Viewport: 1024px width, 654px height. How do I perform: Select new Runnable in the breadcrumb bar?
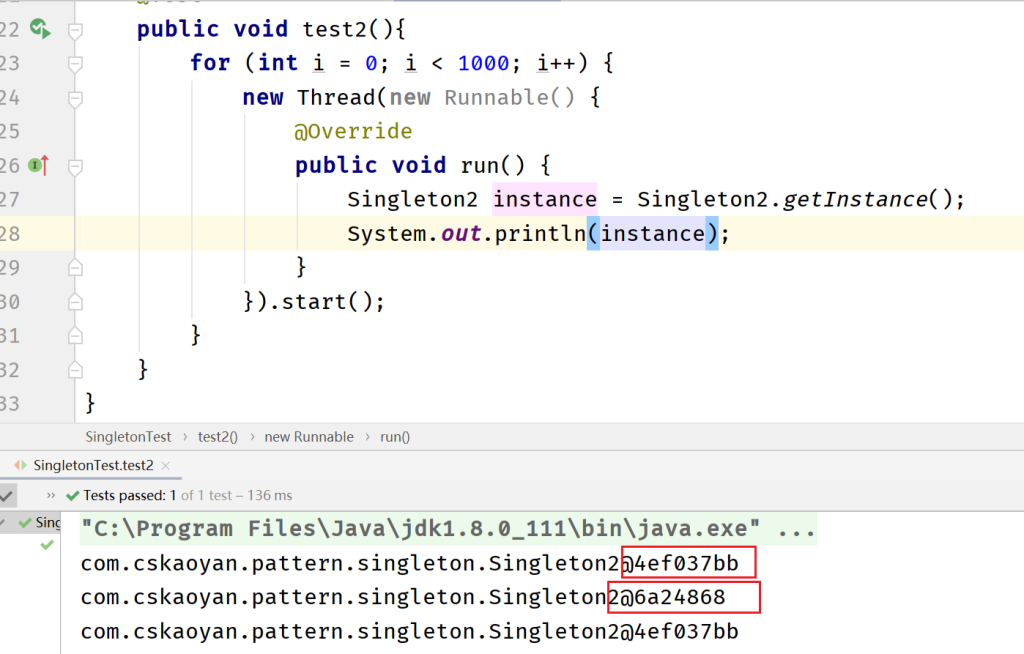(309, 436)
